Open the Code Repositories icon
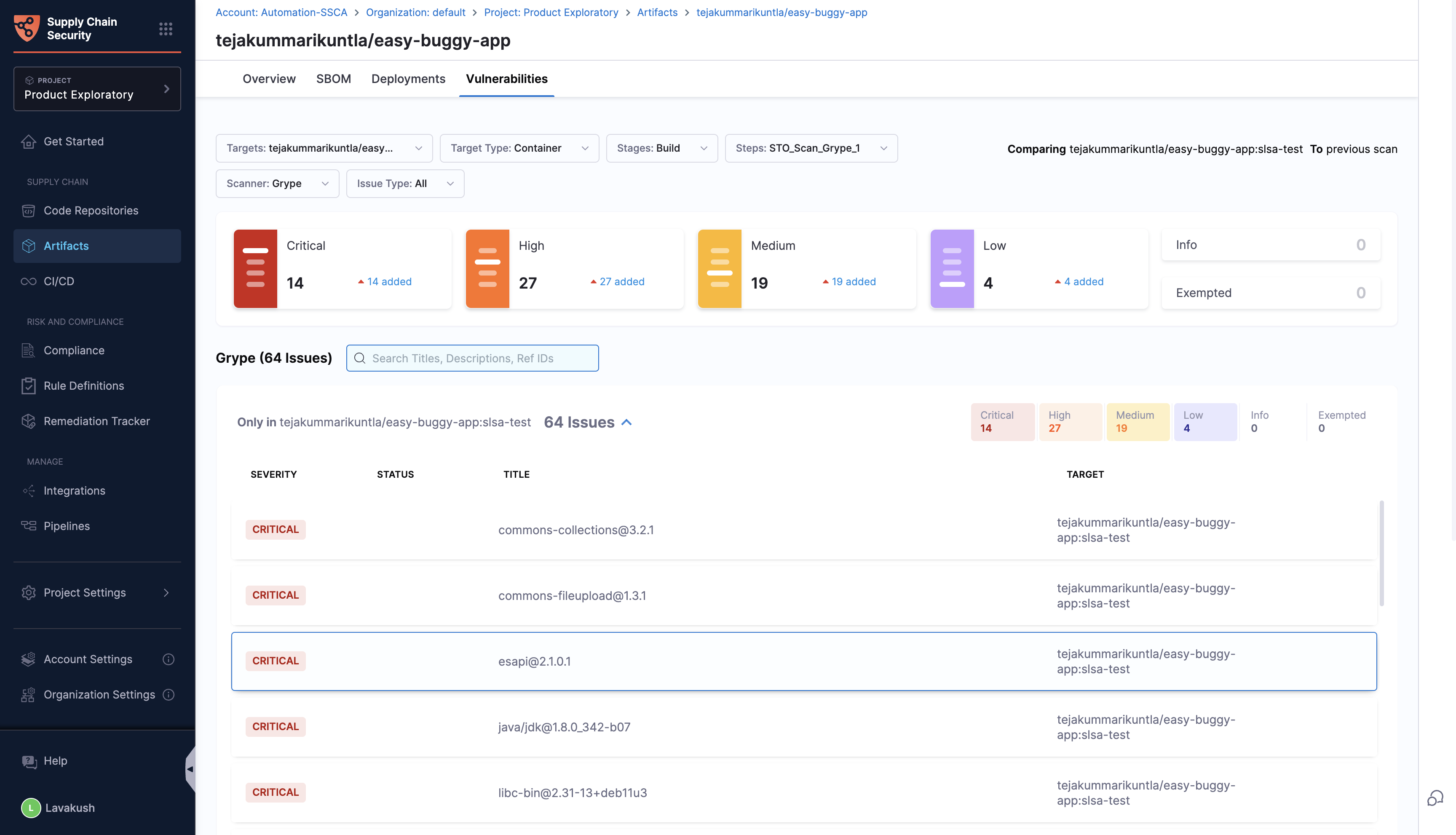The width and height of the screenshot is (1456, 835). [x=29, y=211]
